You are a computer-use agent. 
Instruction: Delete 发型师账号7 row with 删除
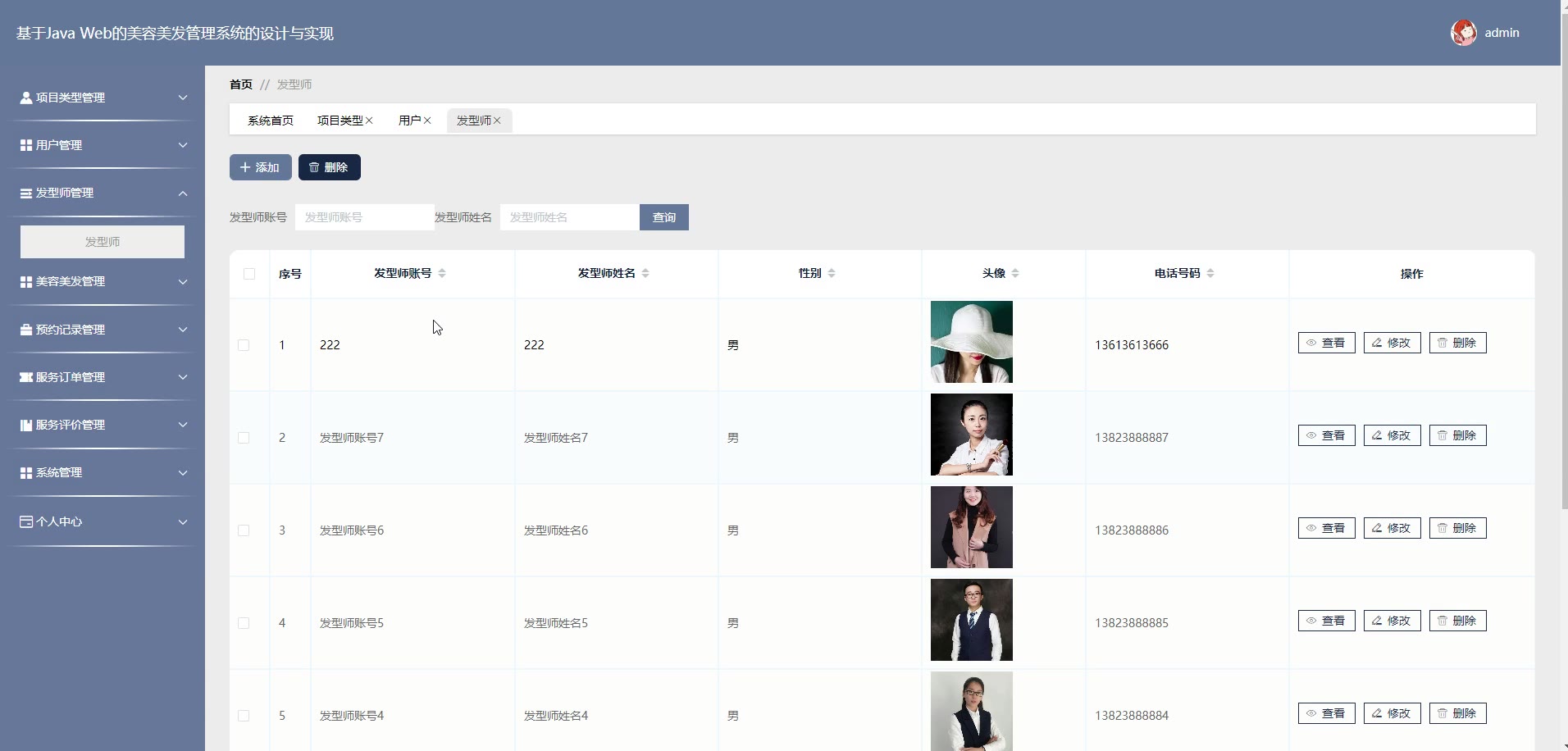point(1457,435)
